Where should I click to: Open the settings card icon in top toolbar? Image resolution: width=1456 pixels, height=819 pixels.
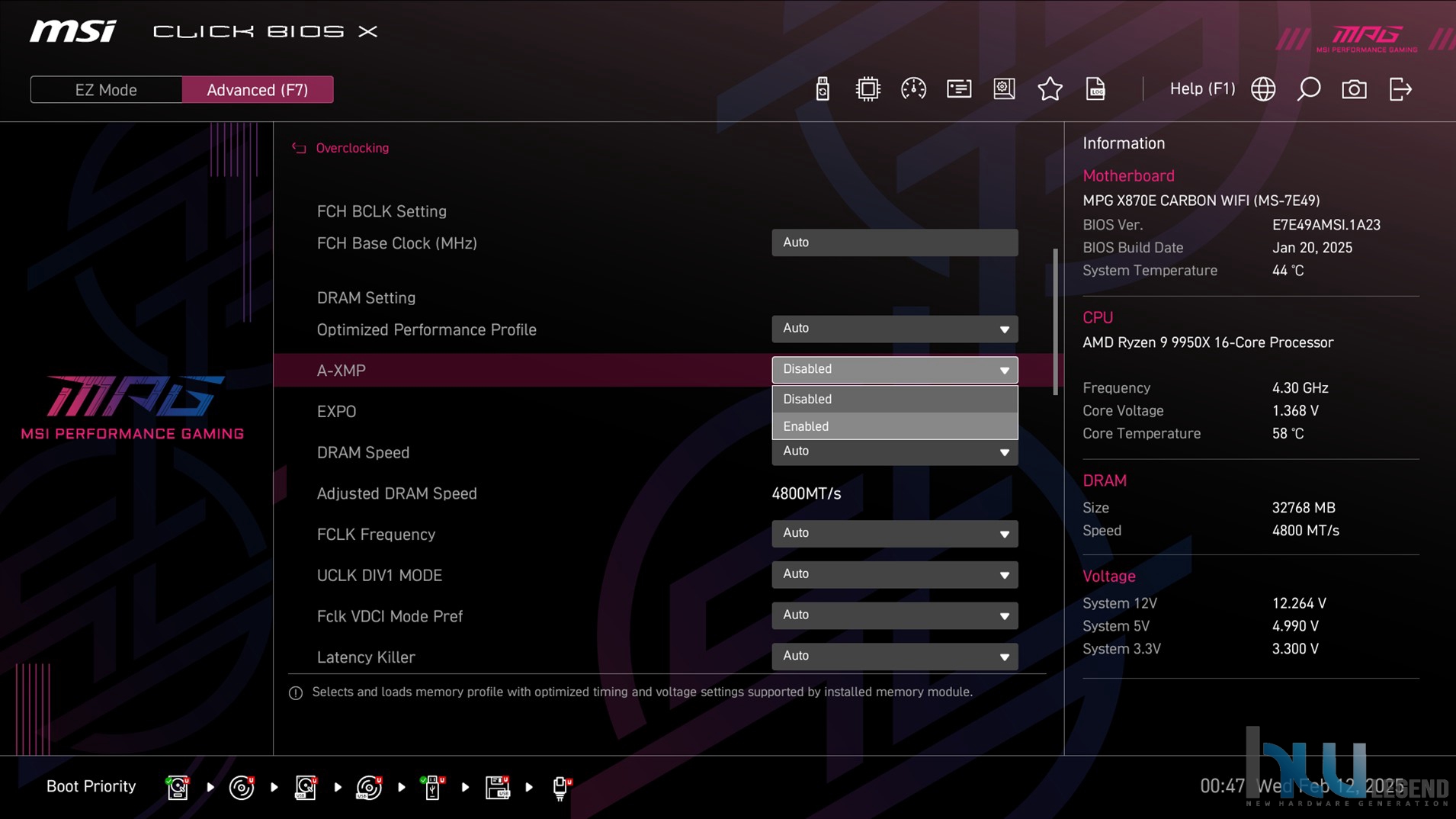[x=959, y=89]
